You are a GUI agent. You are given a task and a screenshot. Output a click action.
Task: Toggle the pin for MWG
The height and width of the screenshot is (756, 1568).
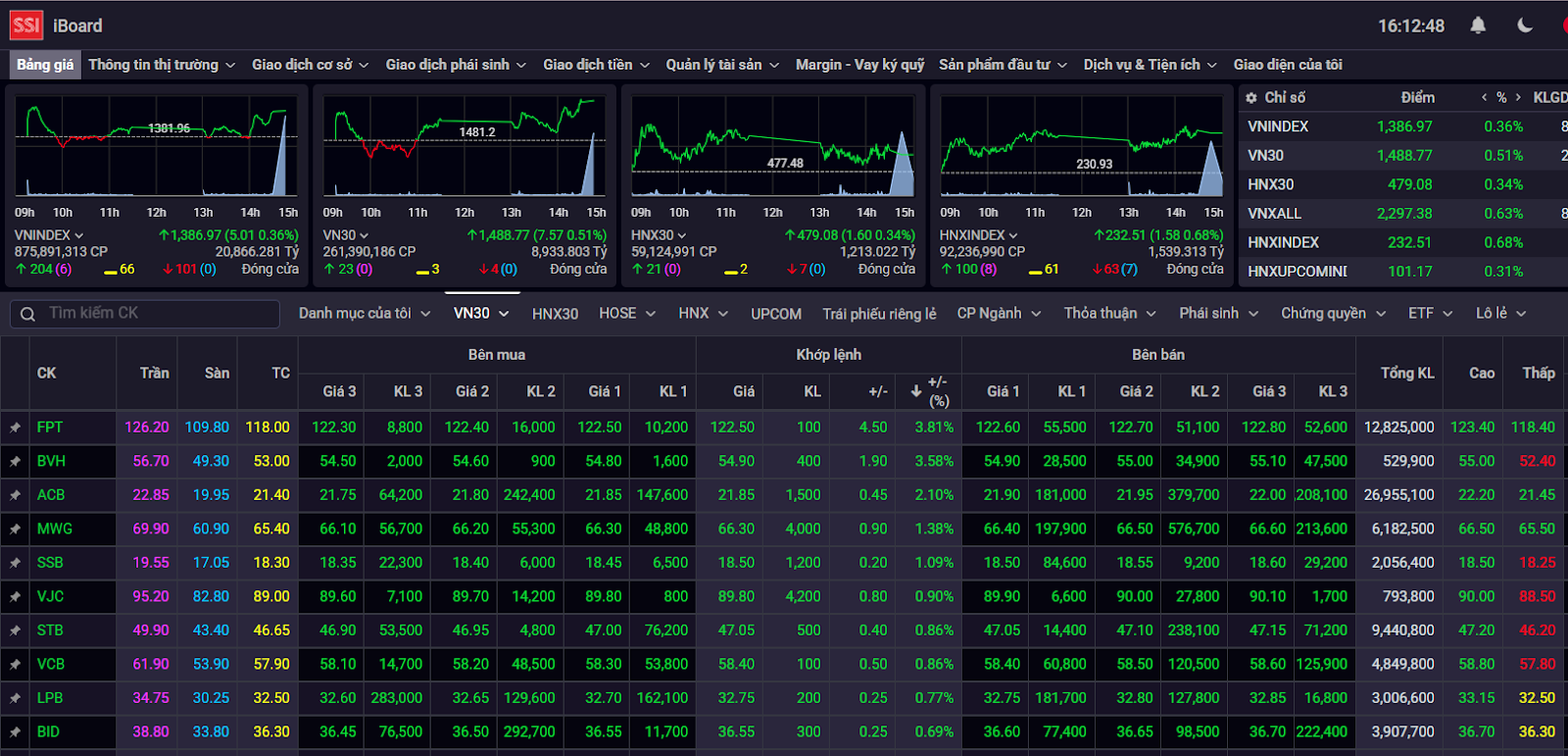pyautogui.click(x=15, y=529)
